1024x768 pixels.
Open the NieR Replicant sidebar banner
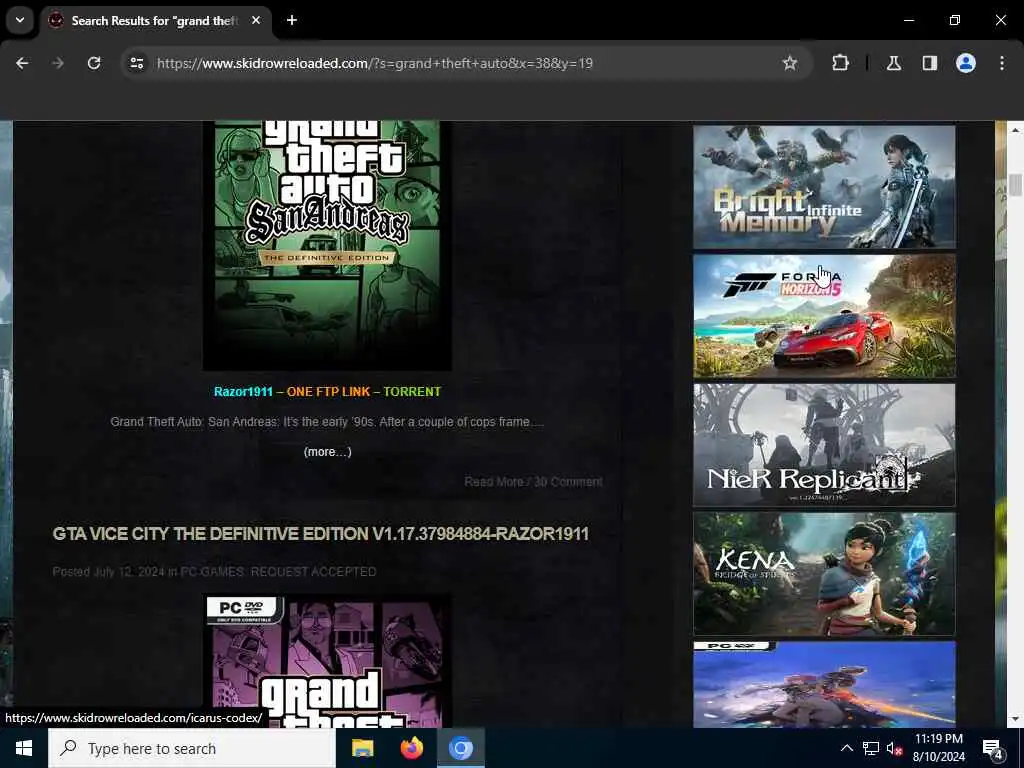pos(824,445)
